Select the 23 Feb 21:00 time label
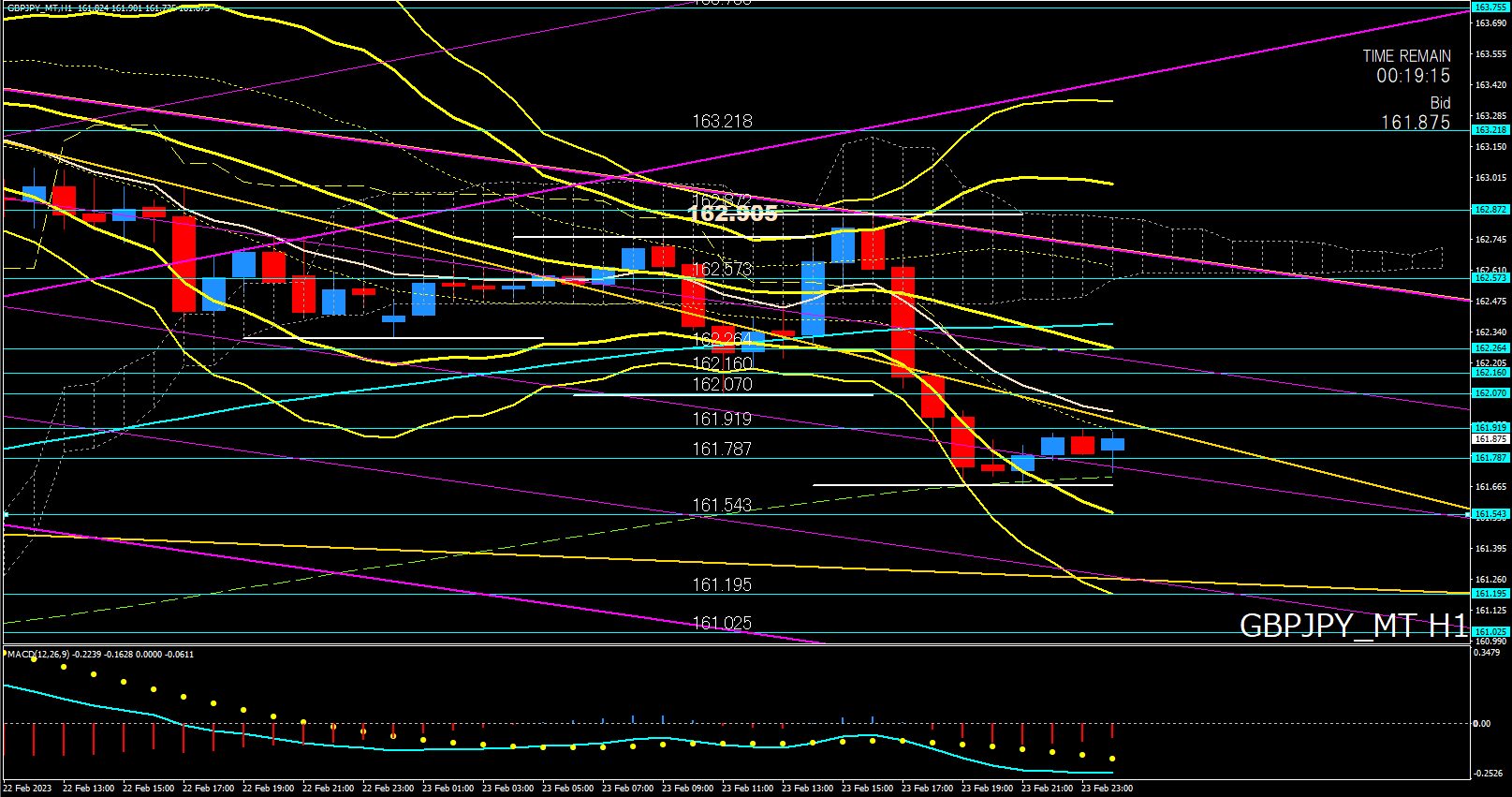Viewport: 1512px width, 797px height. (1045, 789)
